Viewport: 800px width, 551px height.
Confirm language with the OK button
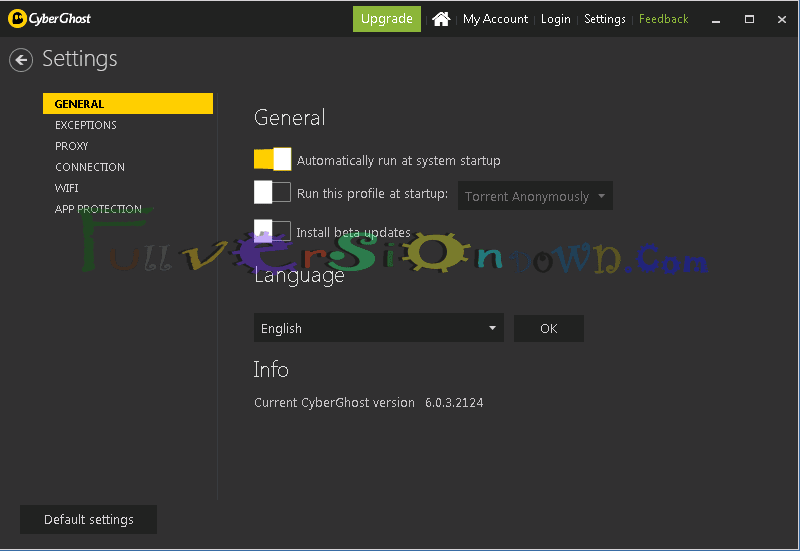(x=549, y=329)
